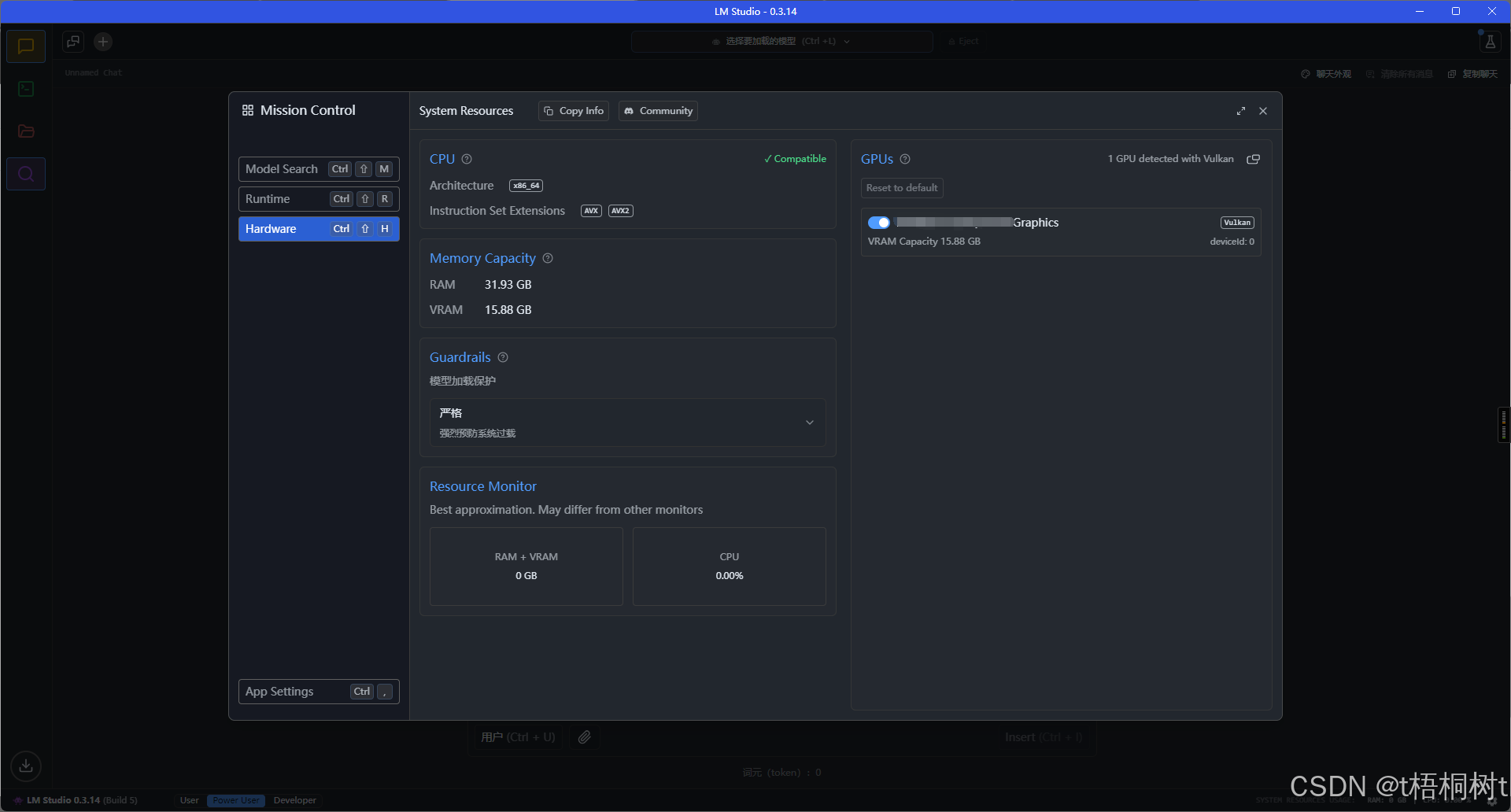Open the flask settings icon

pyautogui.click(x=1490, y=42)
